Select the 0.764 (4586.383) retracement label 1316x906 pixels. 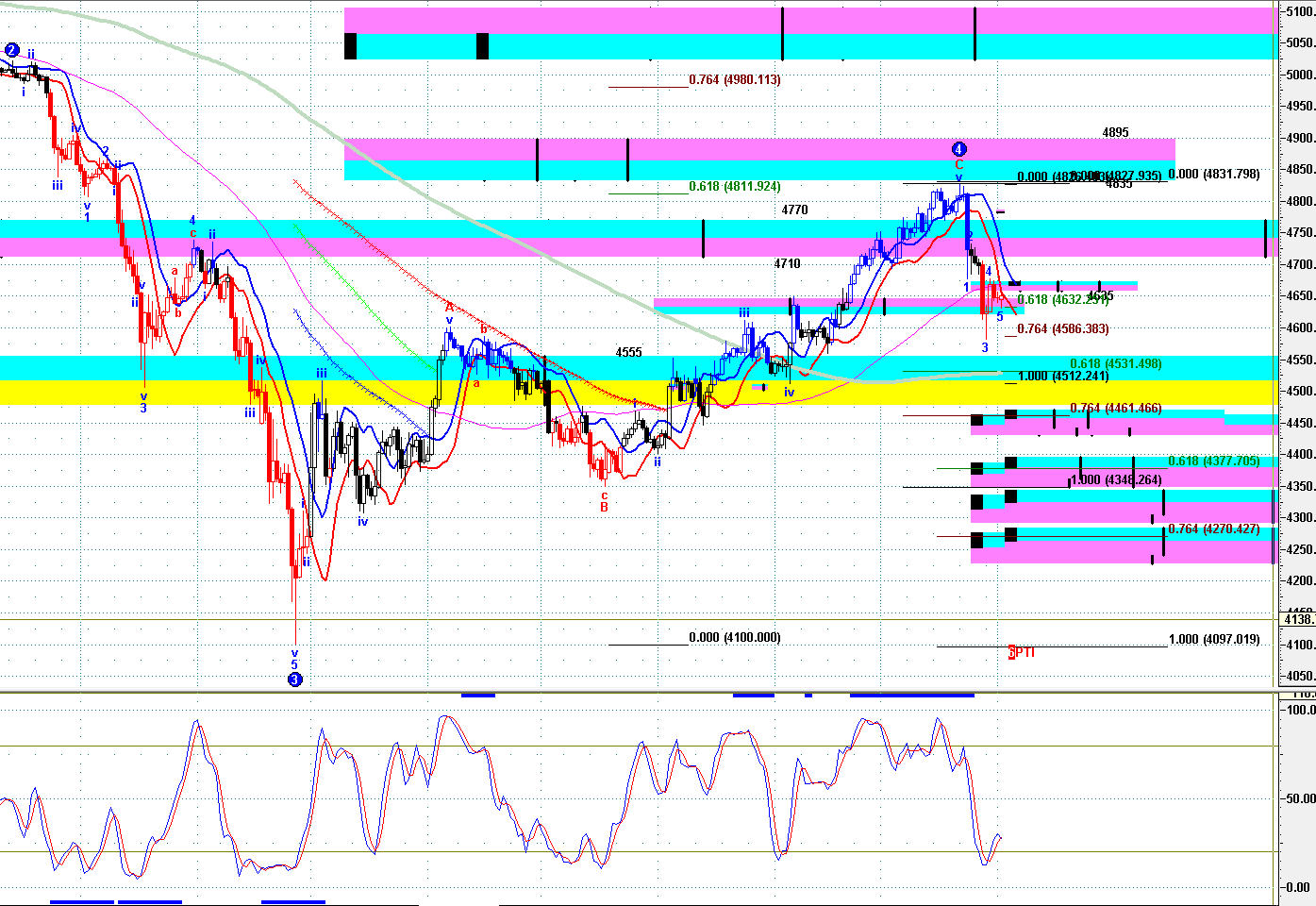pos(1062,329)
